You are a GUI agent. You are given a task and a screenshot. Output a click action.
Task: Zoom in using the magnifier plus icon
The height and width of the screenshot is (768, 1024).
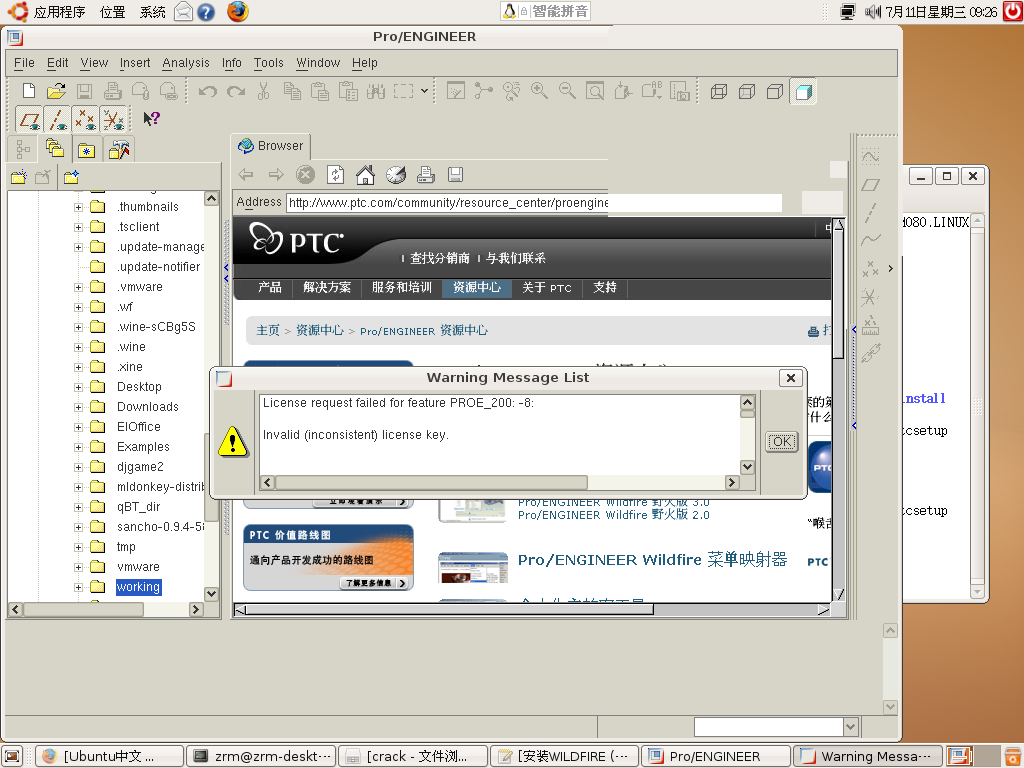539,91
